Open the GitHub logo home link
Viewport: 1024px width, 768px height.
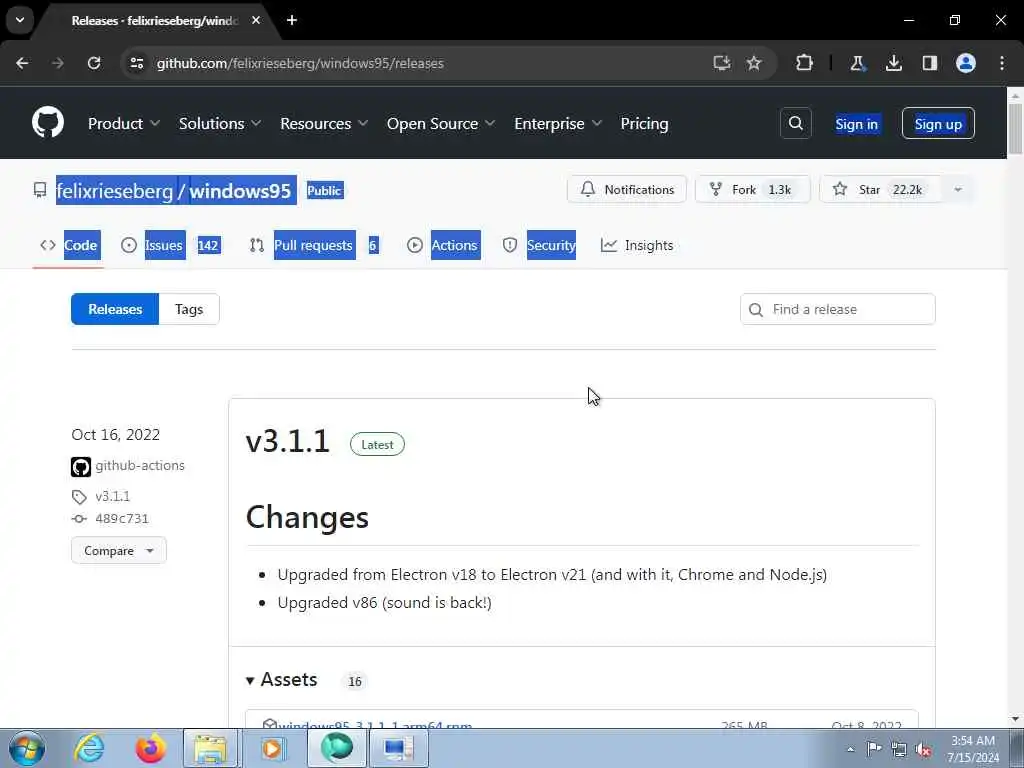pyautogui.click(x=48, y=122)
